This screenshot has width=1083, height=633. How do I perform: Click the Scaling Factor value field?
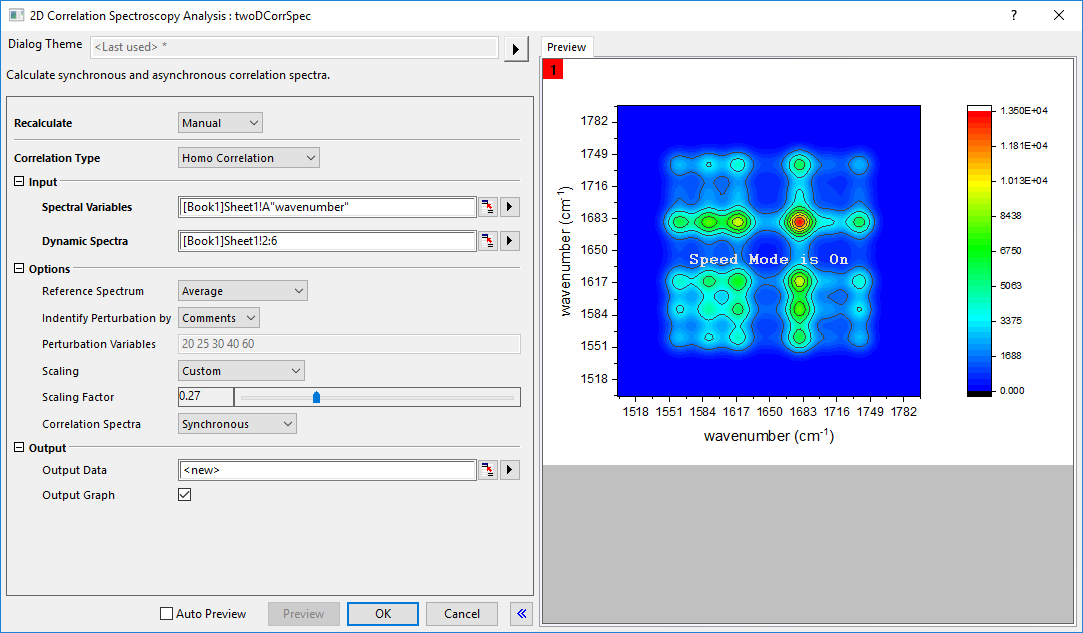tap(205, 397)
